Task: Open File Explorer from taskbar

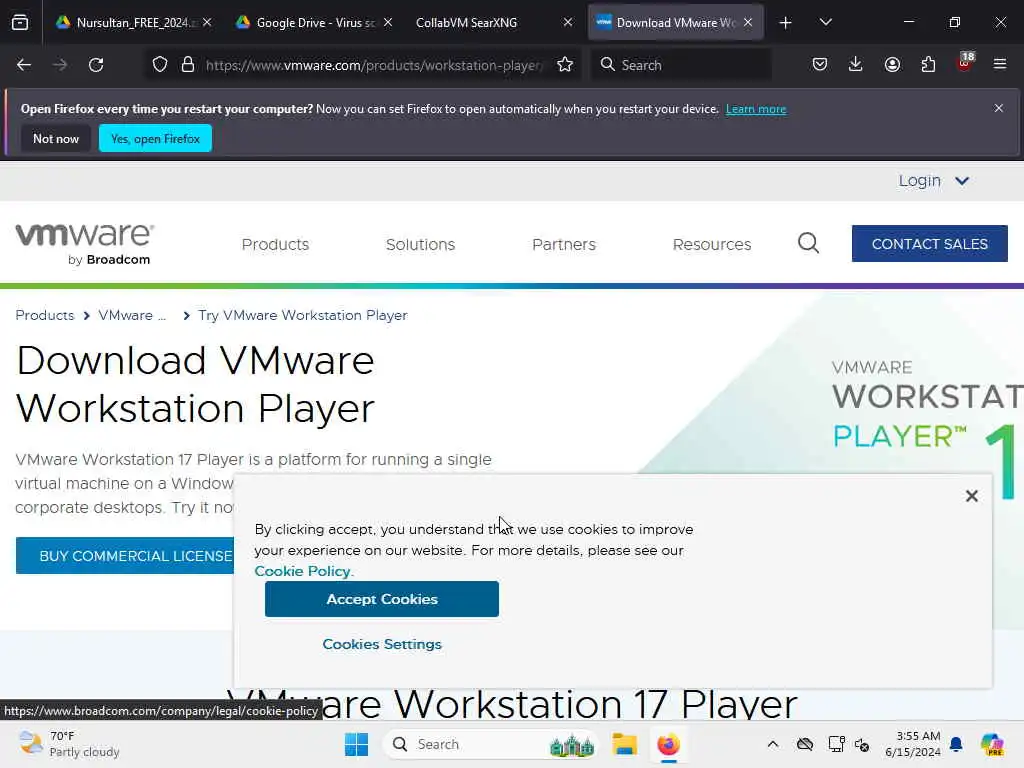Action: coord(624,744)
